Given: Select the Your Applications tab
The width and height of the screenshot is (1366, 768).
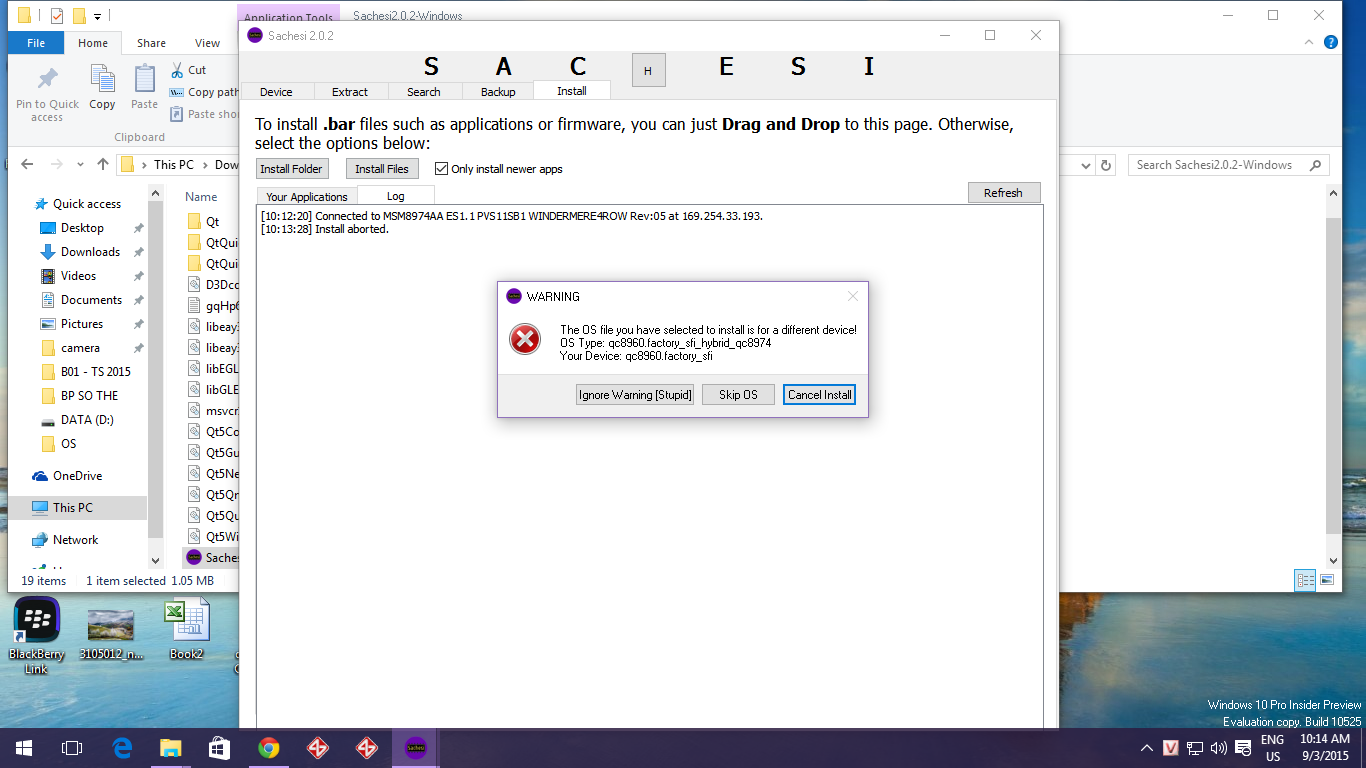Looking at the screenshot, I should (306, 197).
